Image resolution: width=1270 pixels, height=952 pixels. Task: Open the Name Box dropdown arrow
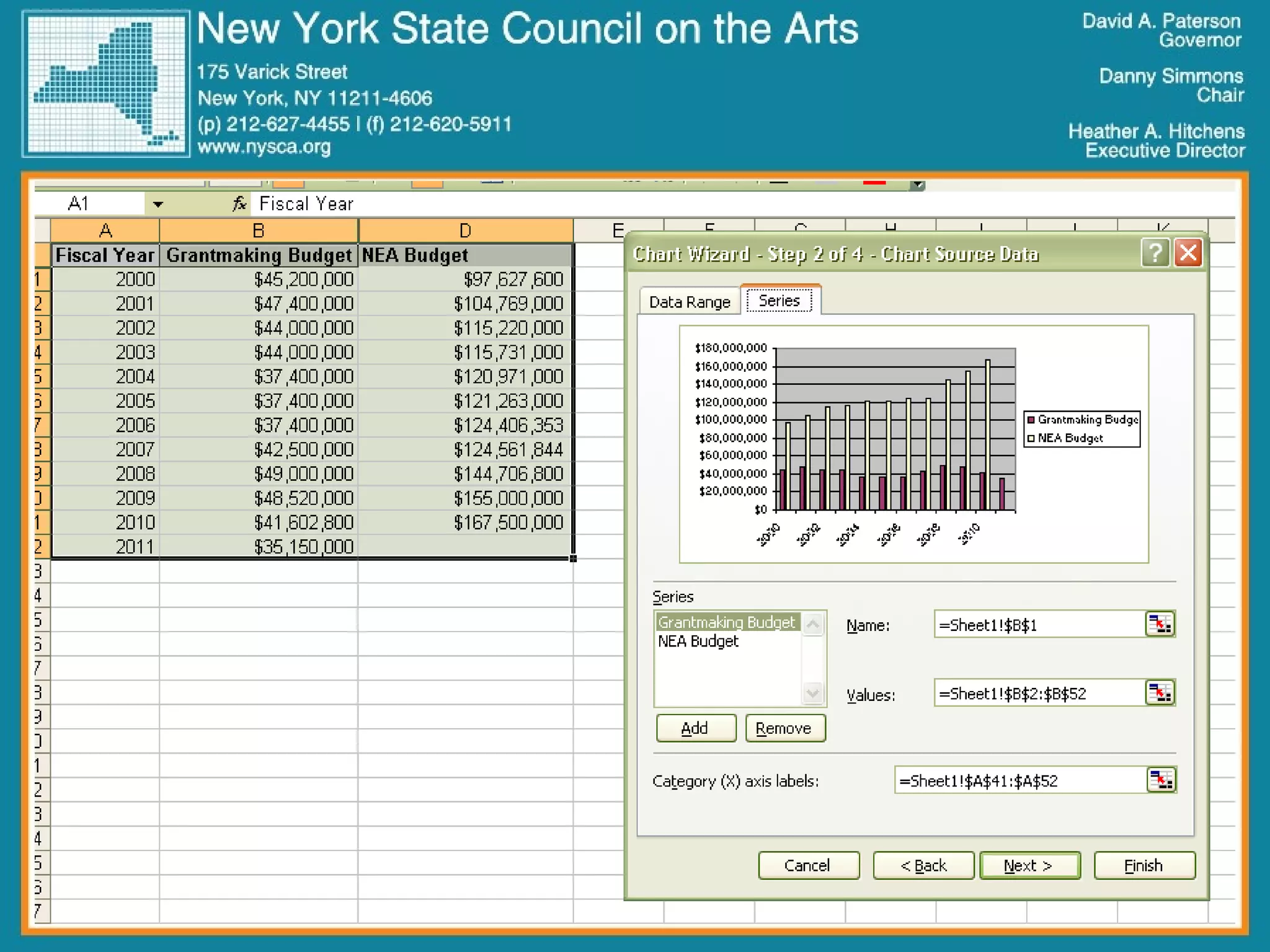(x=158, y=204)
